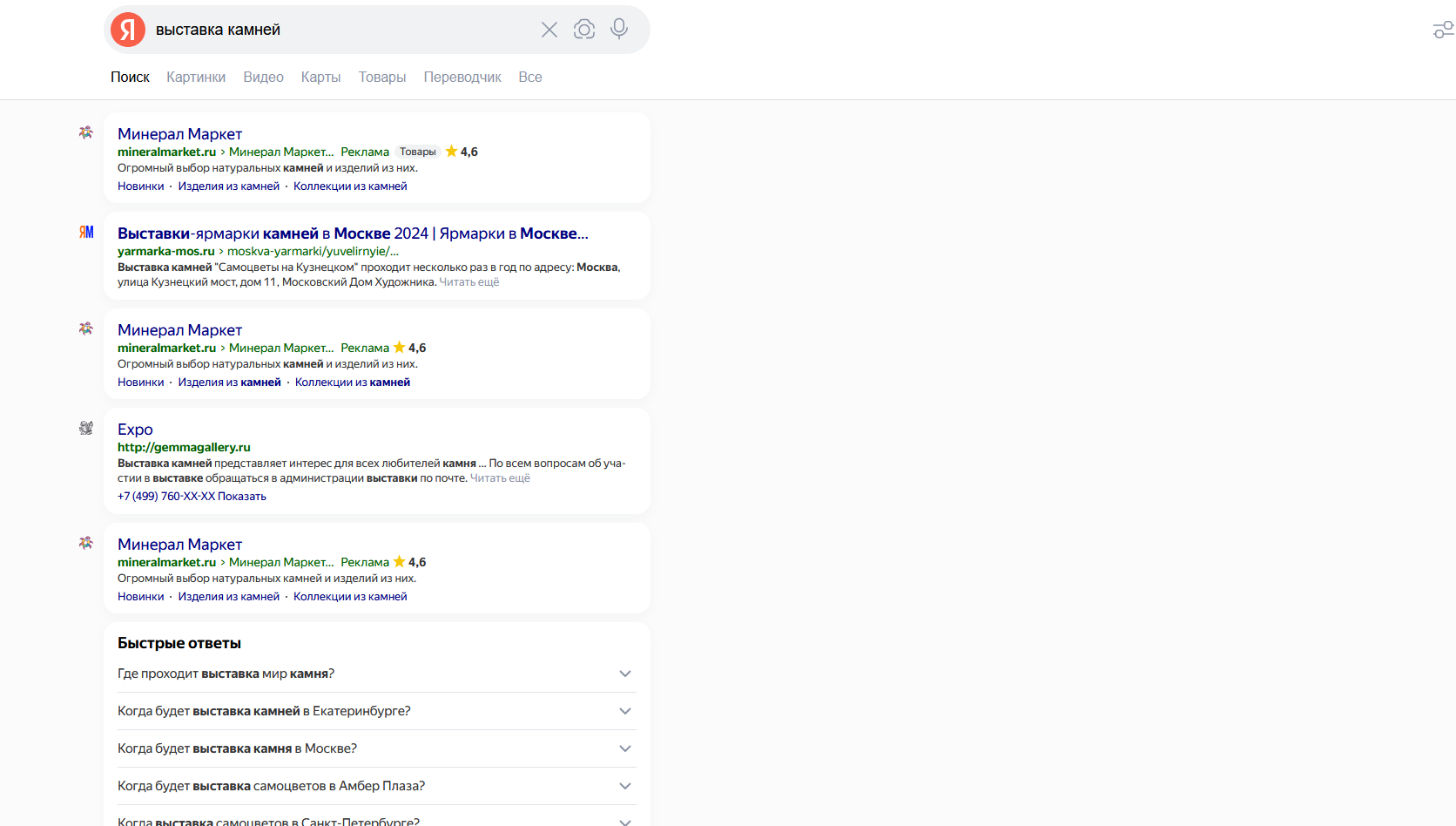Click favicon beside first Минерал Маркет result

coord(86,132)
